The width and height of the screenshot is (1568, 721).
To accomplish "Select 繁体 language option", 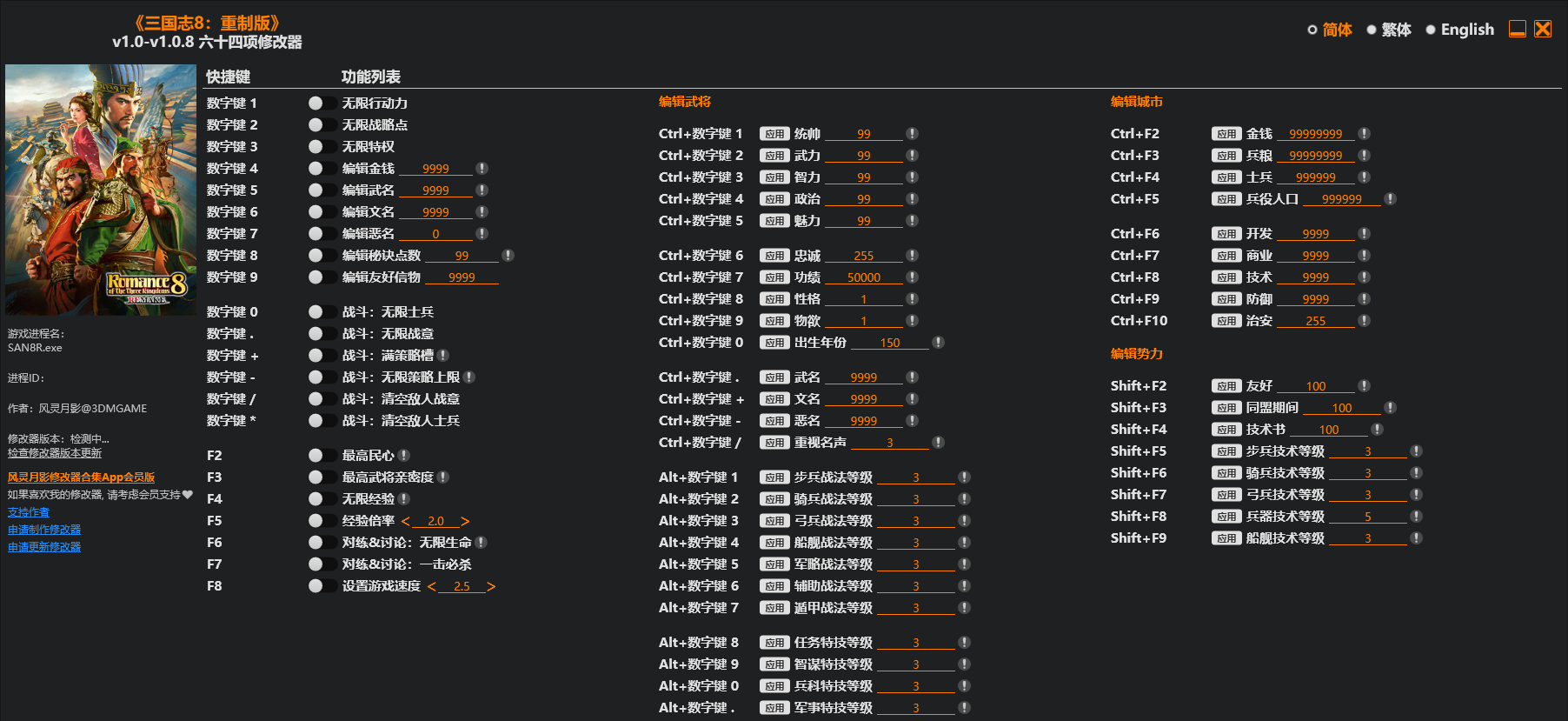I will [1388, 30].
